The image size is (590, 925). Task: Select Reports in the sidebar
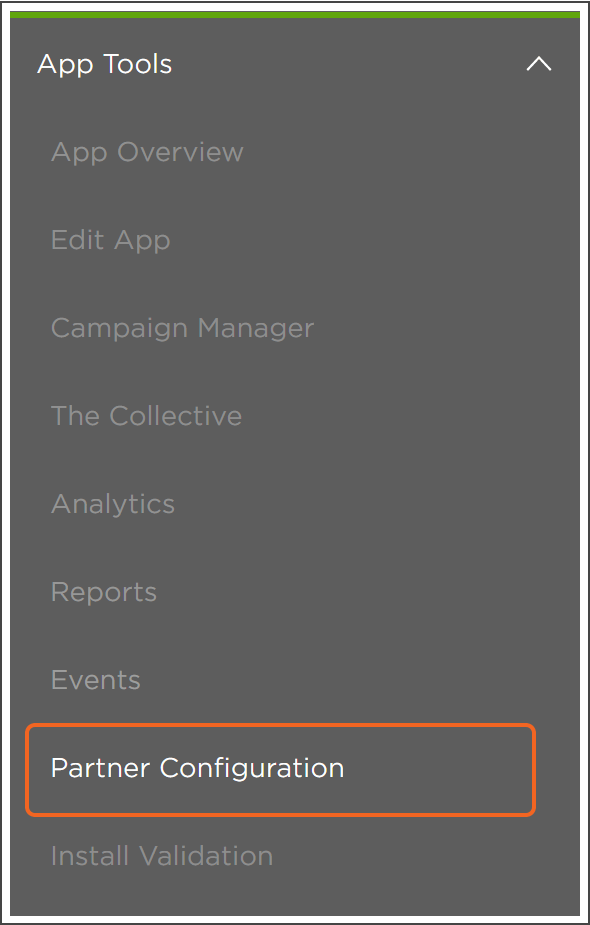[104, 592]
